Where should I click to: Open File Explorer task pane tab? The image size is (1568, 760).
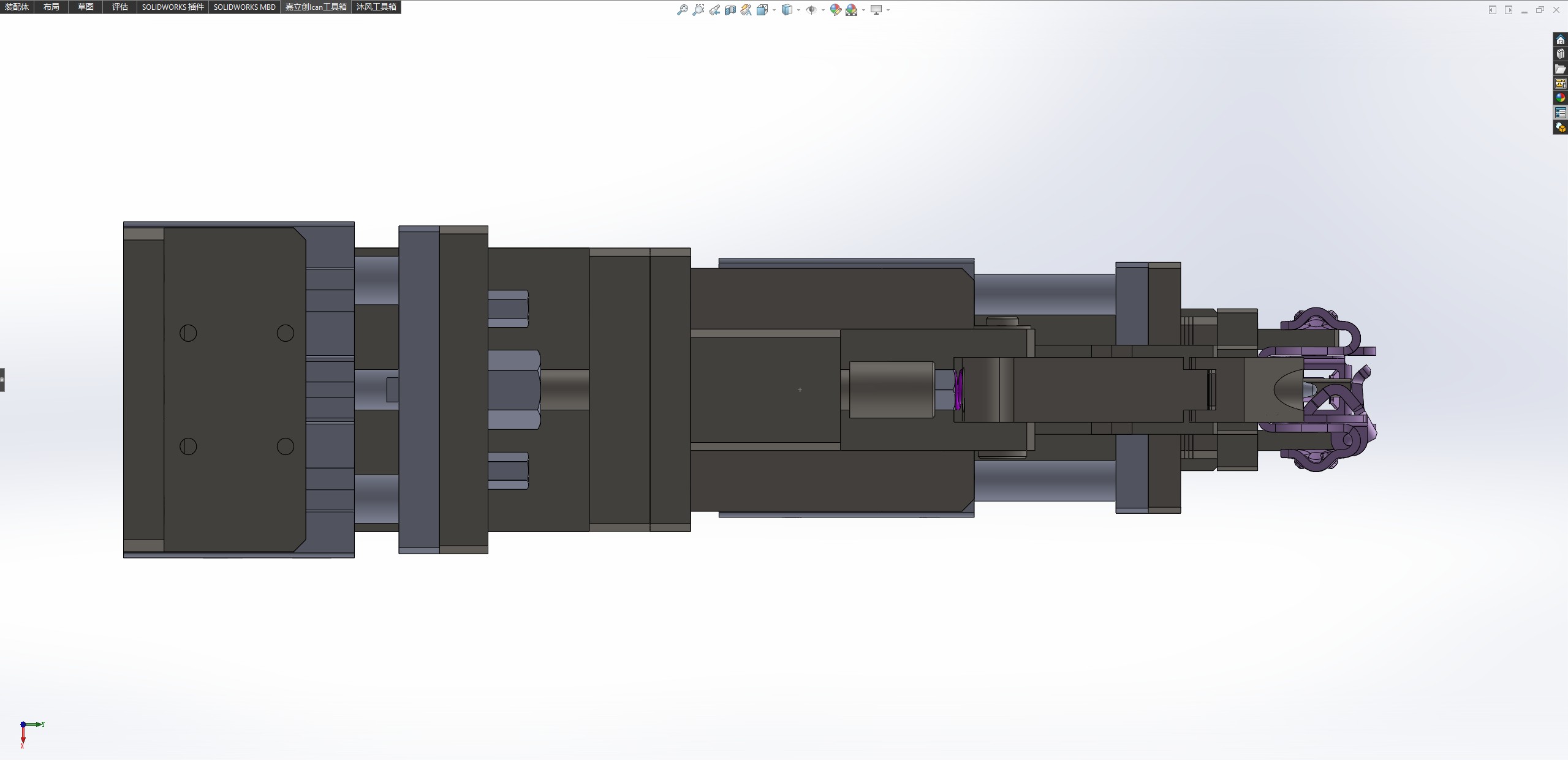click(x=1560, y=69)
